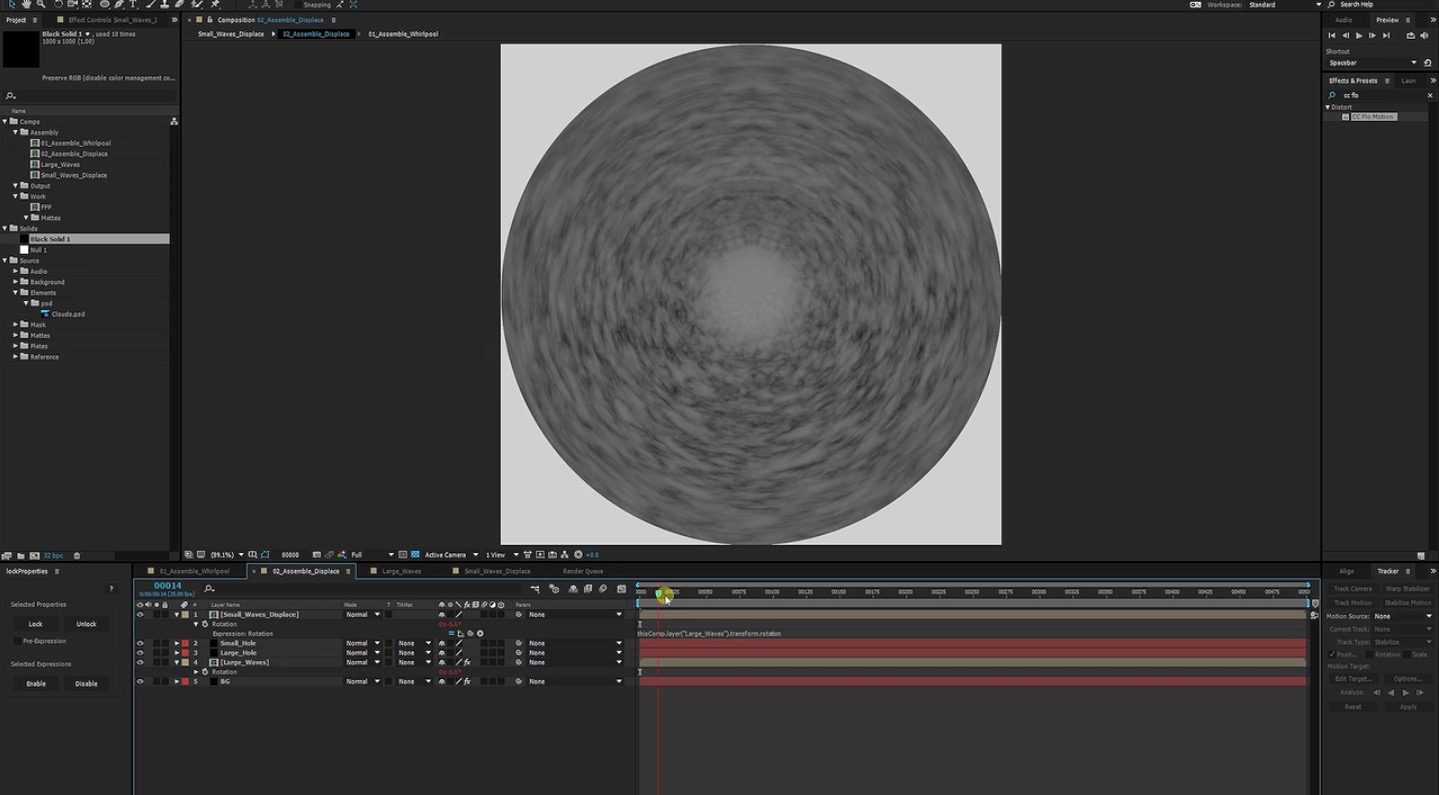This screenshot has width=1439, height=795.
Task: Expand Audio folder in project panel
Action: coord(15,271)
